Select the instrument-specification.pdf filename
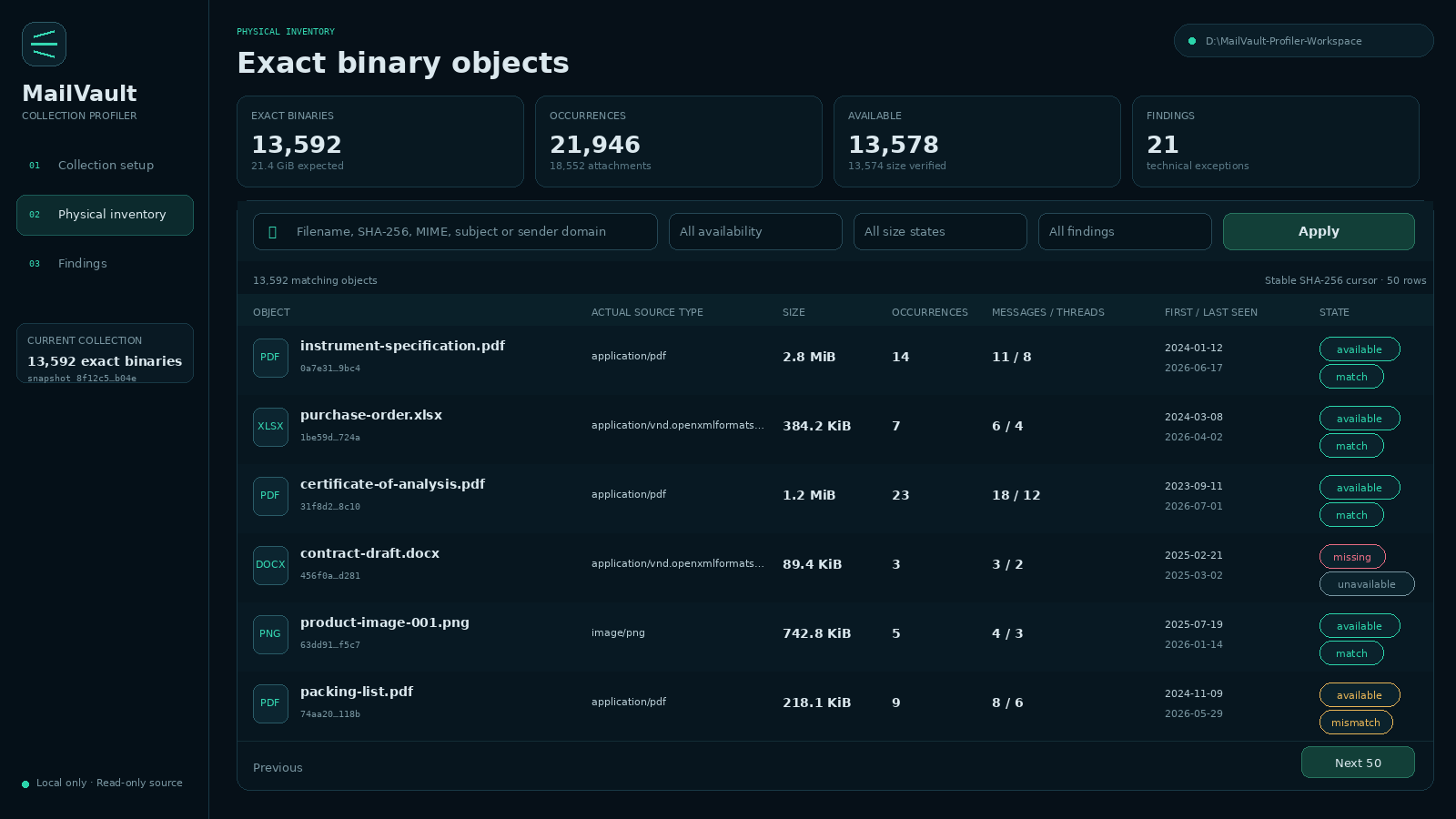This screenshot has height=819, width=1456. click(x=402, y=346)
